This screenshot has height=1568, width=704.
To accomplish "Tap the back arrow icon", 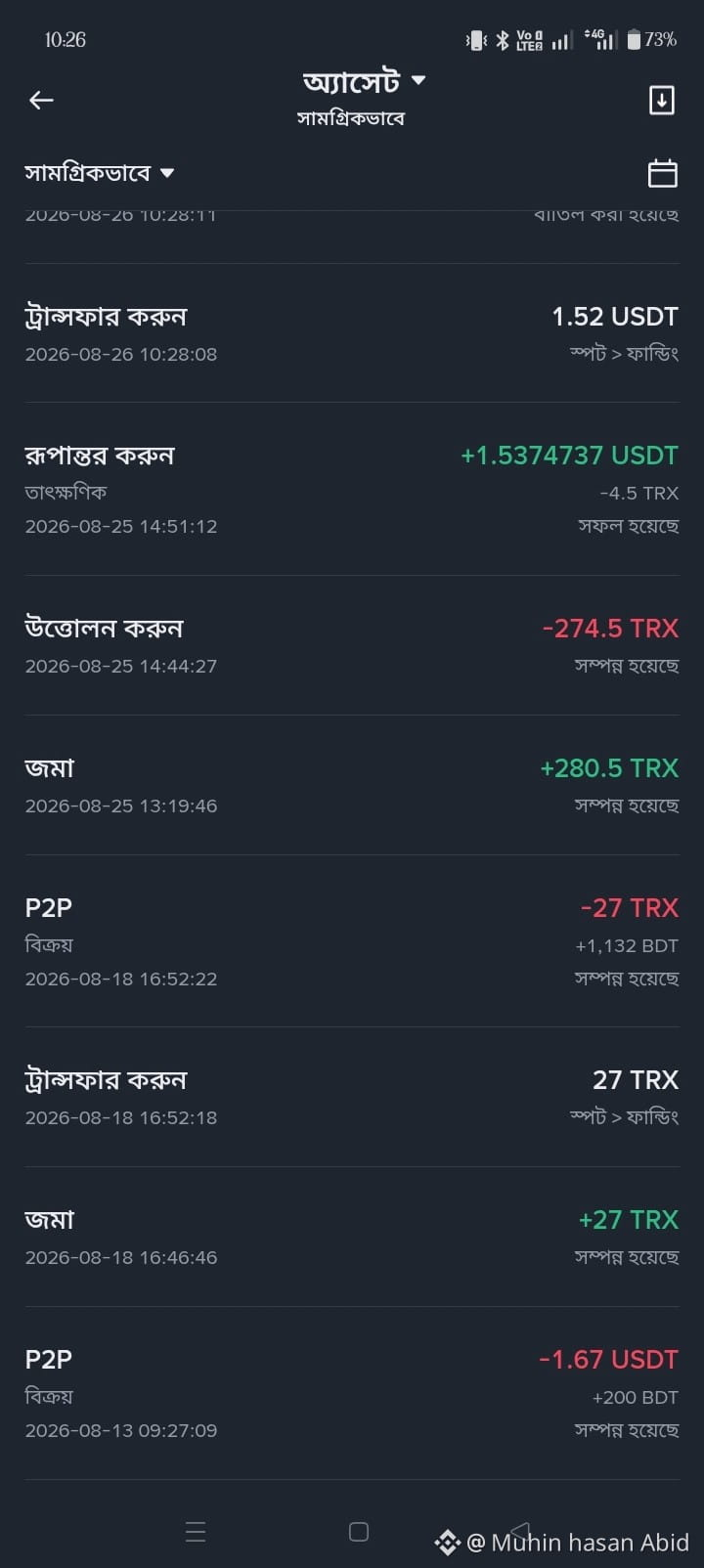I will coord(41,100).
